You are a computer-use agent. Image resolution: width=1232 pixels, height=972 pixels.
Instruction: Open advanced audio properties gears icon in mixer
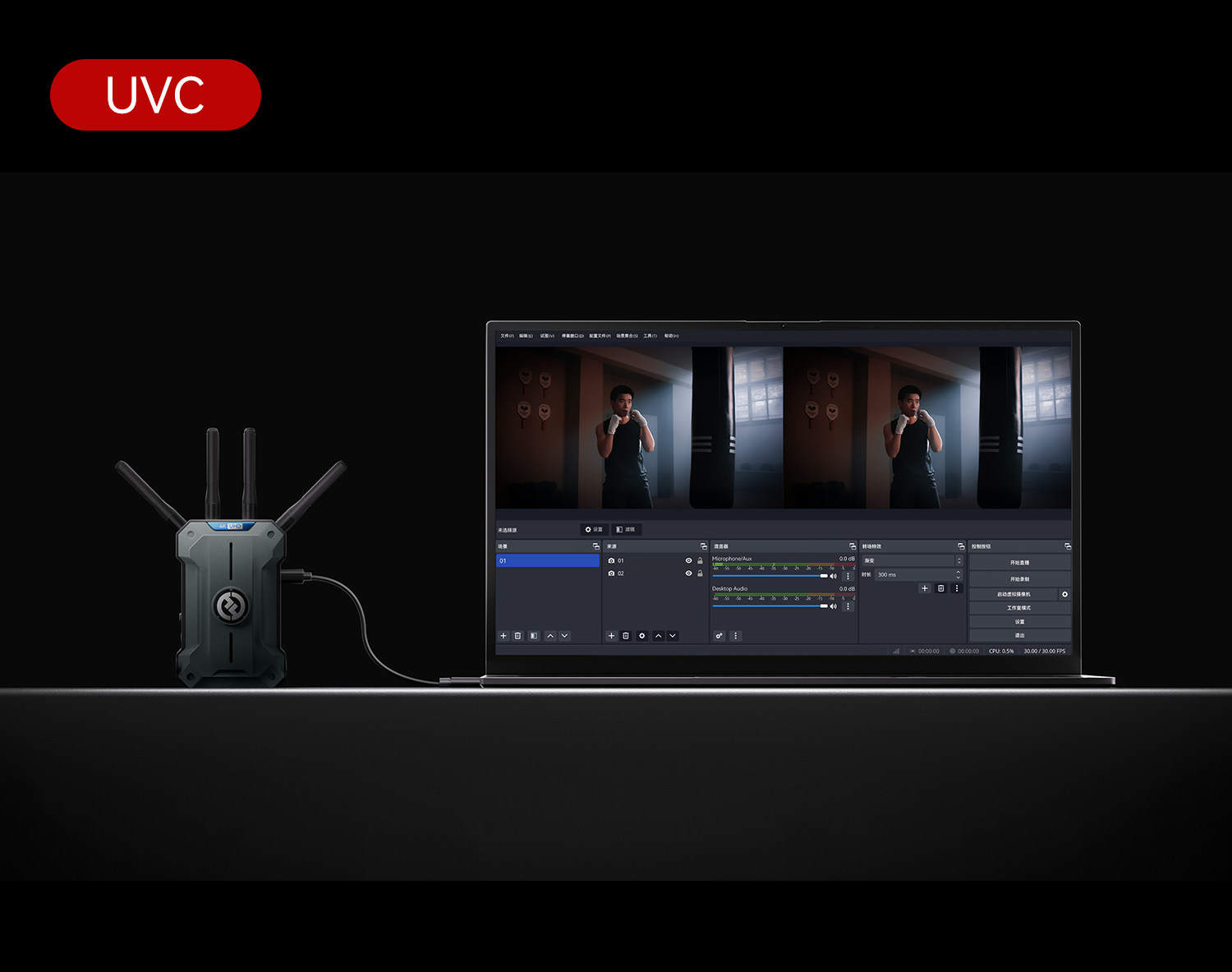click(719, 636)
